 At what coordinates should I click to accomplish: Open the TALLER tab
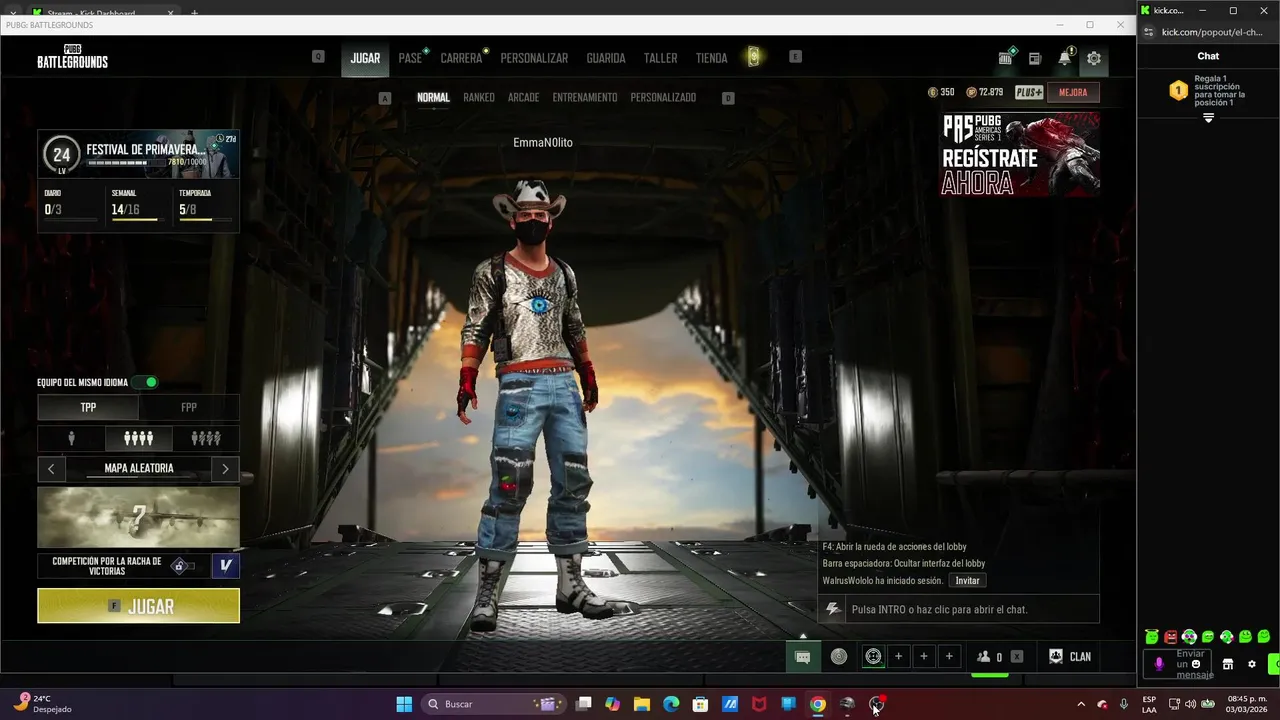660,58
